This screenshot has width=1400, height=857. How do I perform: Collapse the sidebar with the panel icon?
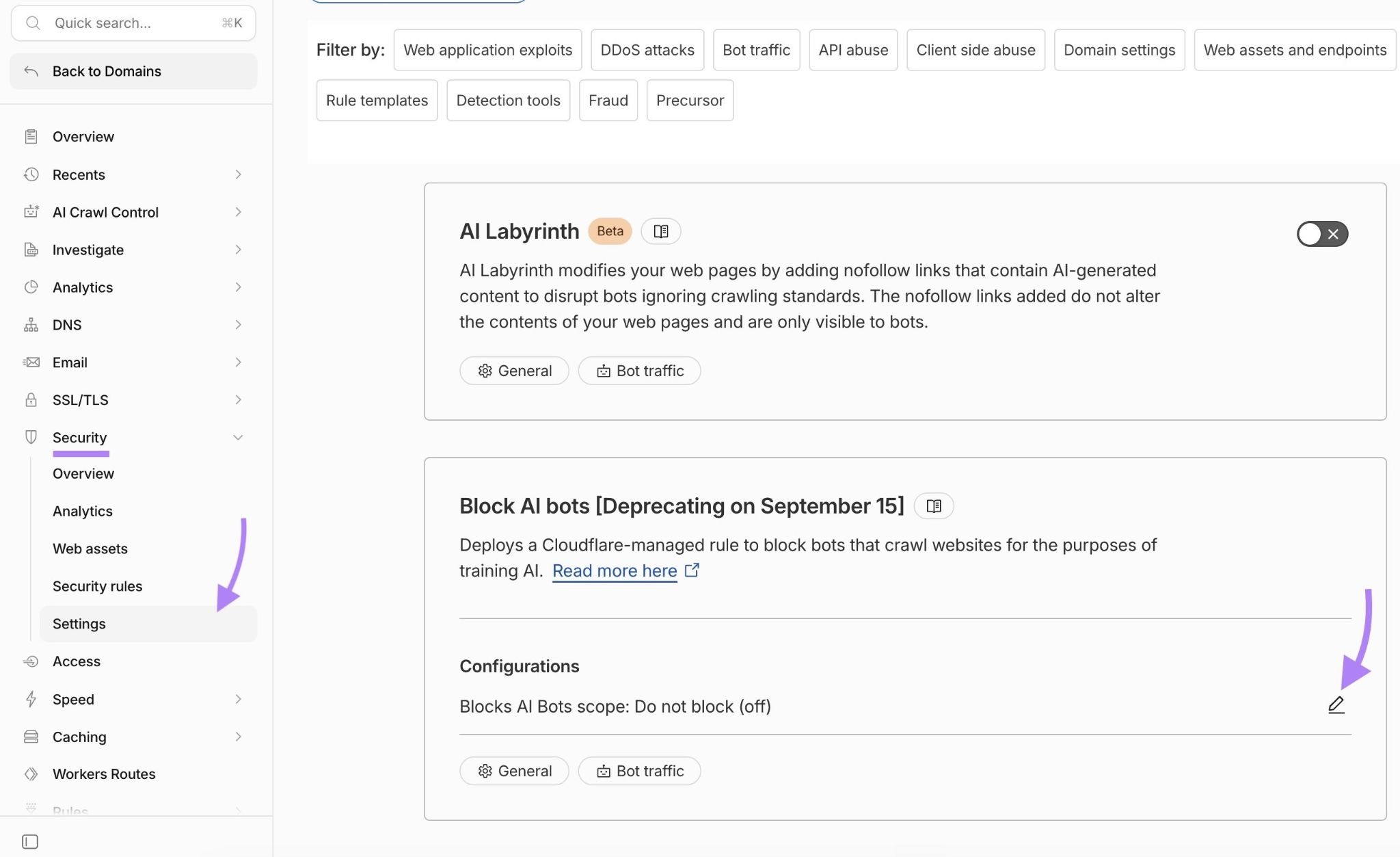(x=30, y=841)
